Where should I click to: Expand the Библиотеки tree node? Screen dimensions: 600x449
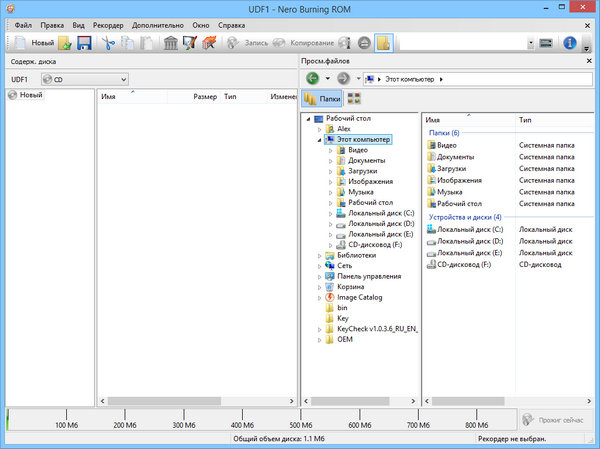[x=319, y=255]
